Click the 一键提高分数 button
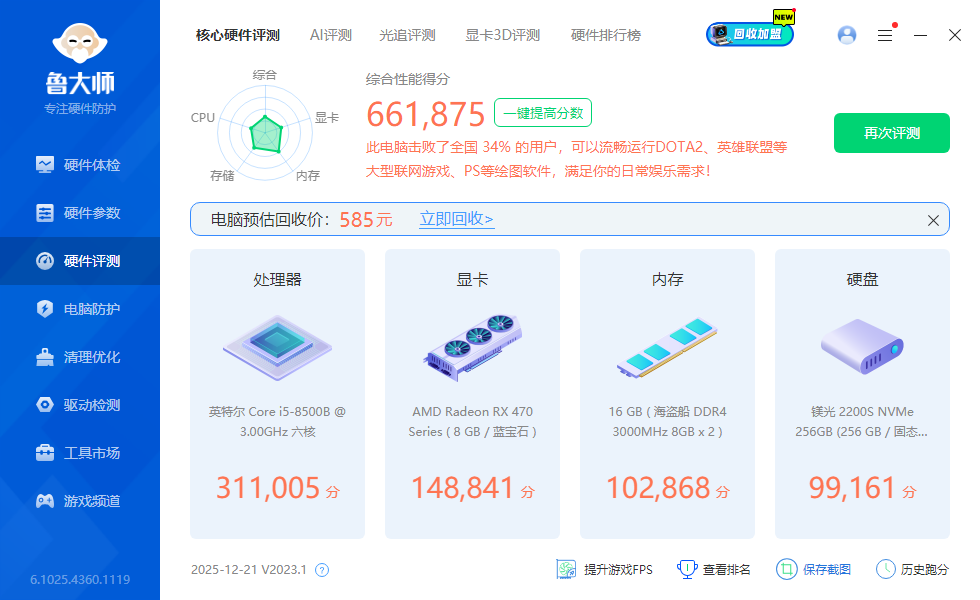This screenshot has width=980, height=600. tap(543, 113)
